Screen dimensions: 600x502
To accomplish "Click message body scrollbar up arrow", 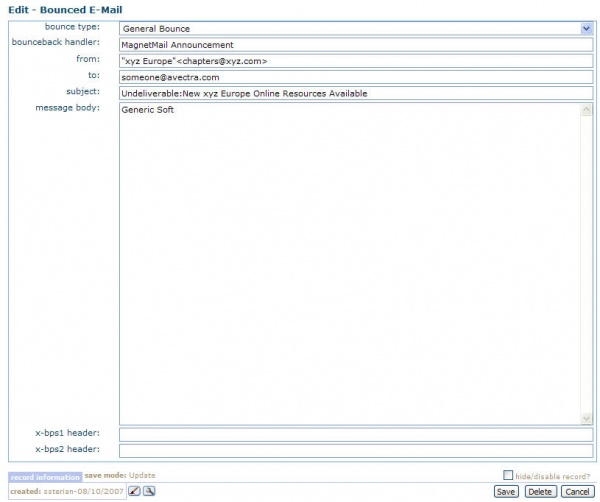I will pos(586,110).
